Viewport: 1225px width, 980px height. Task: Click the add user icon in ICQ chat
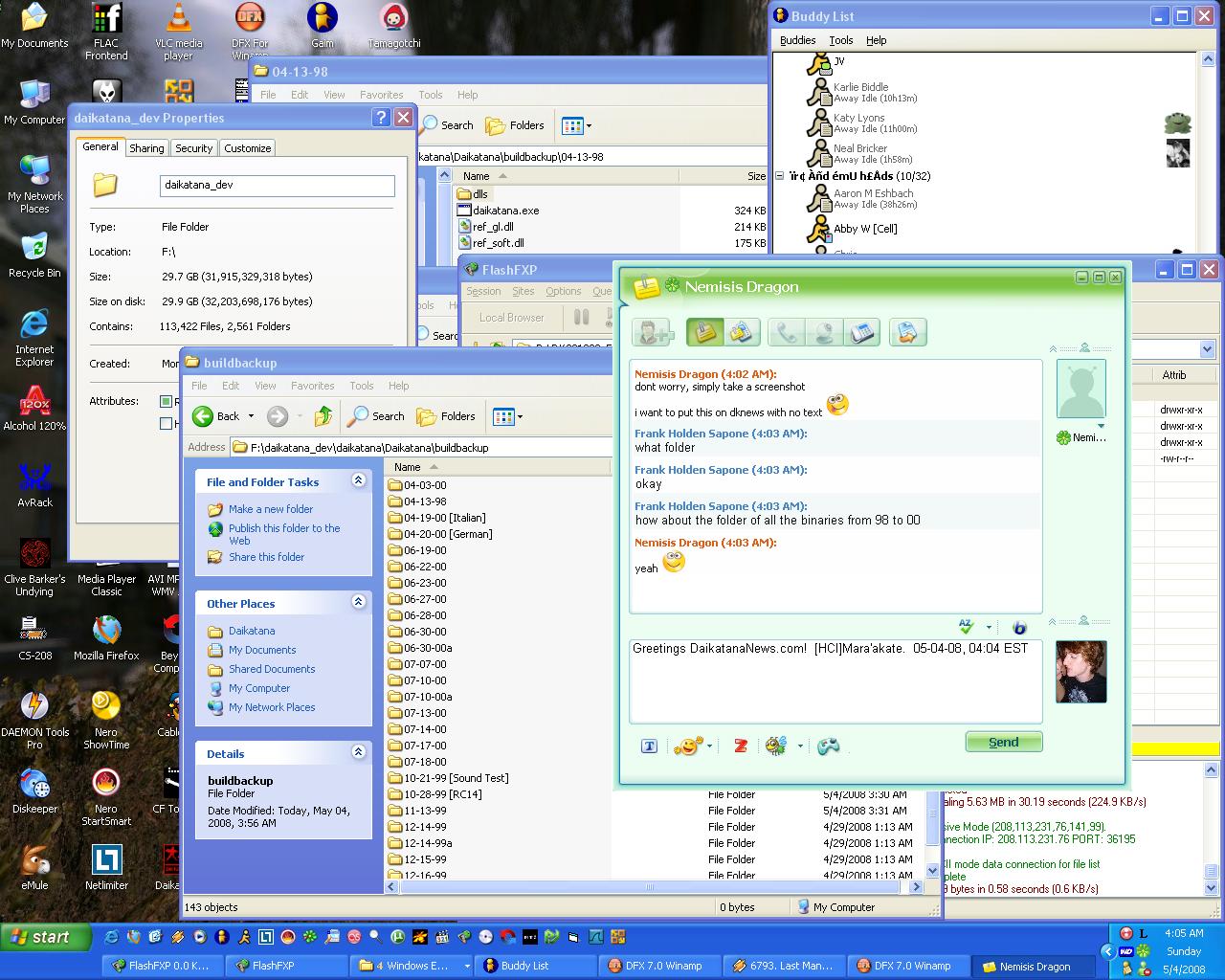(x=655, y=332)
